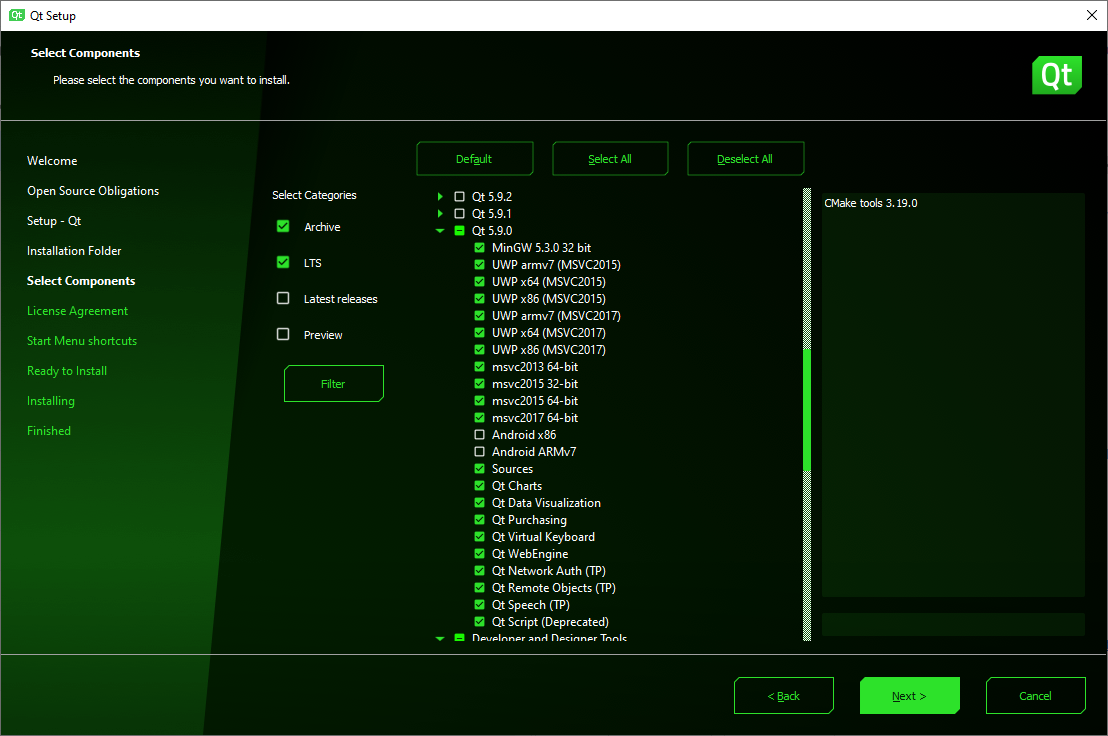Select the Qt WebEngine row label
The height and width of the screenshot is (736, 1108).
point(530,554)
